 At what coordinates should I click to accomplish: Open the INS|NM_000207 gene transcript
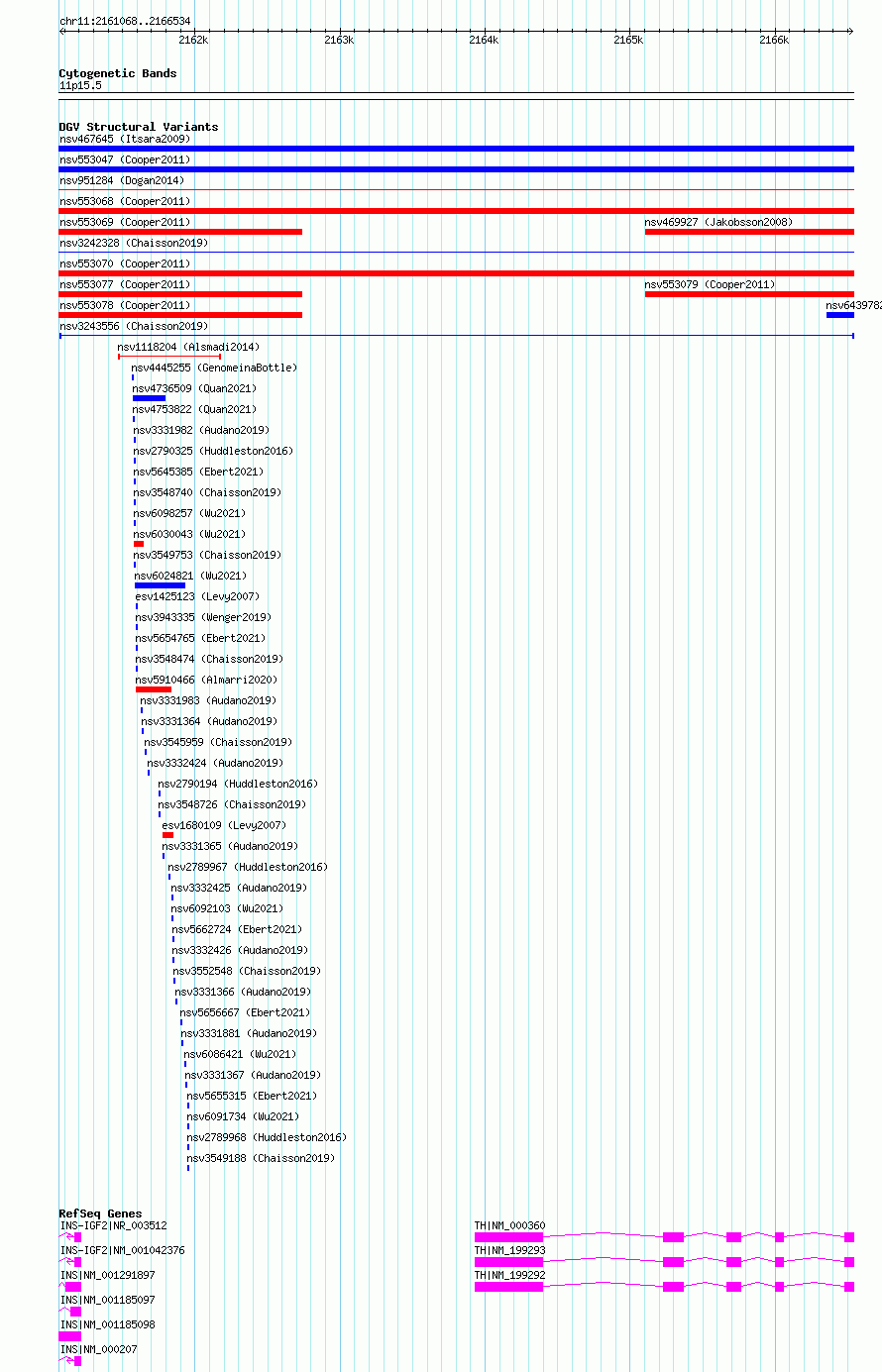(70, 1361)
